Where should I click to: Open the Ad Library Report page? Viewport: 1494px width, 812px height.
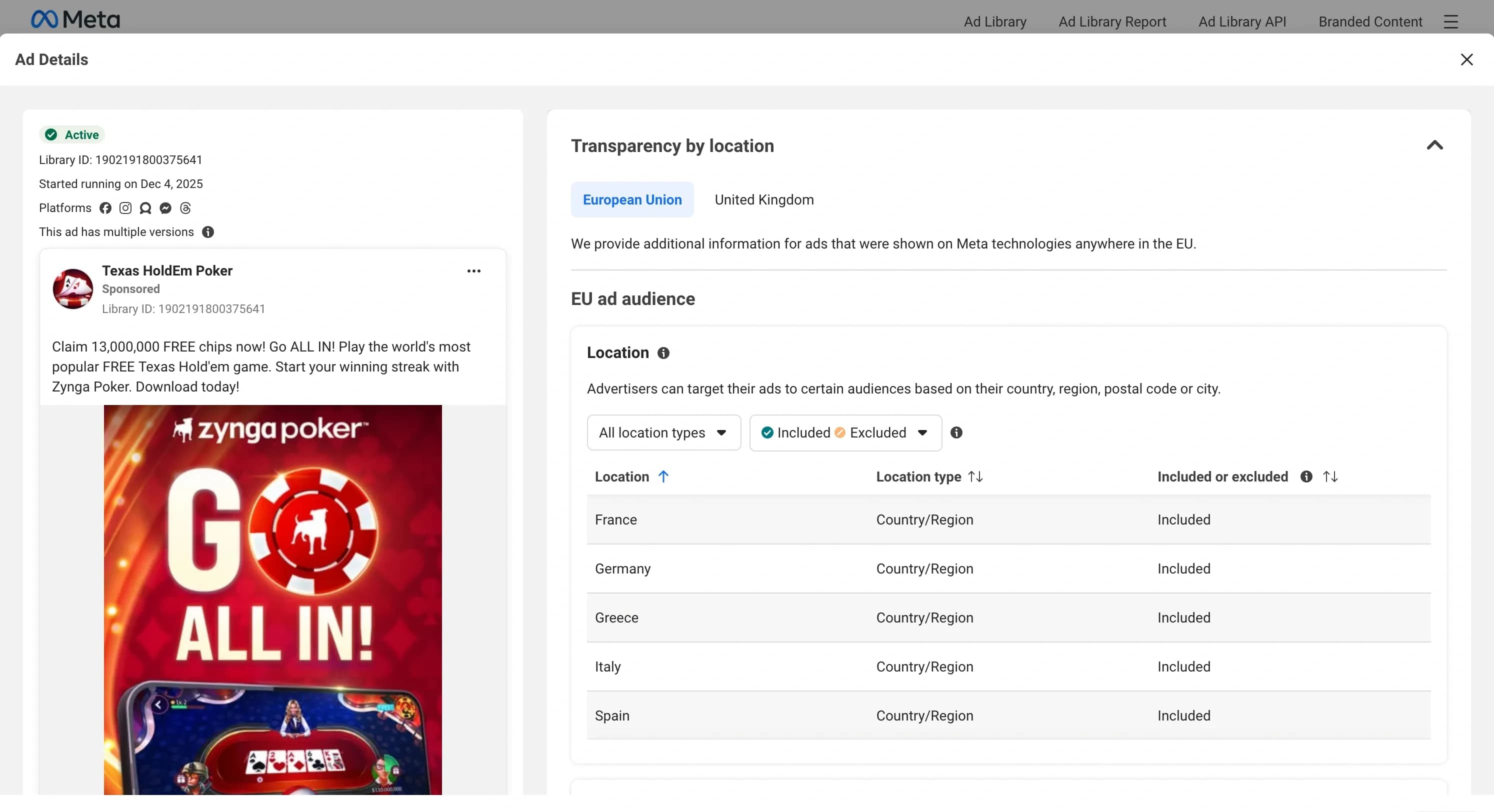coord(1112,21)
